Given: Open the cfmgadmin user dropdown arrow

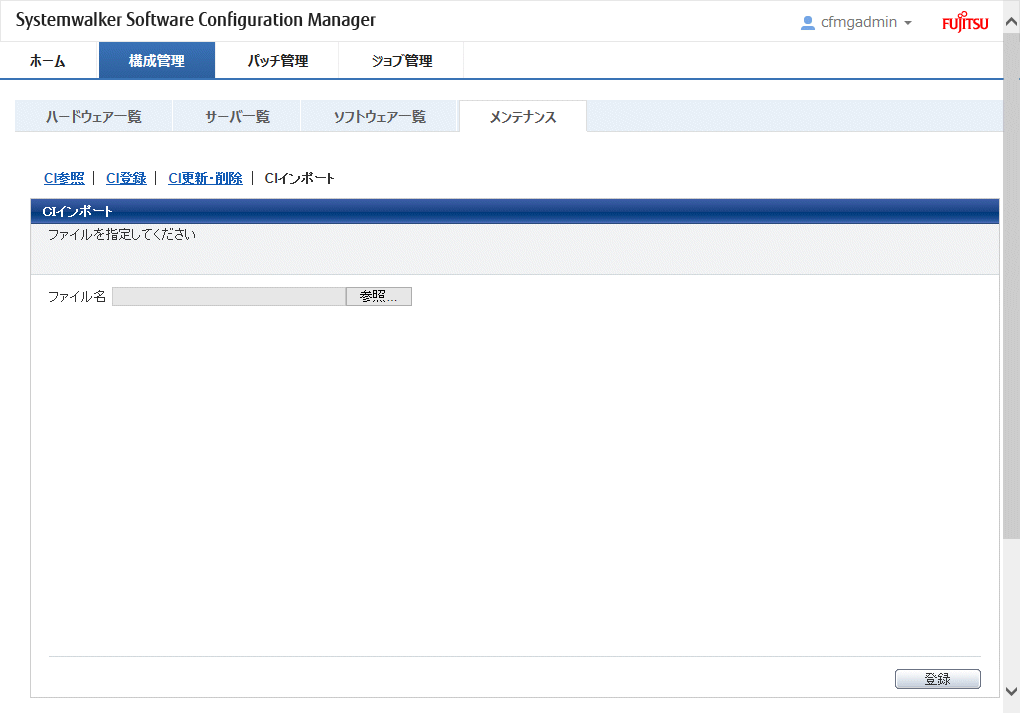Looking at the screenshot, I should (x=907, y=23).
